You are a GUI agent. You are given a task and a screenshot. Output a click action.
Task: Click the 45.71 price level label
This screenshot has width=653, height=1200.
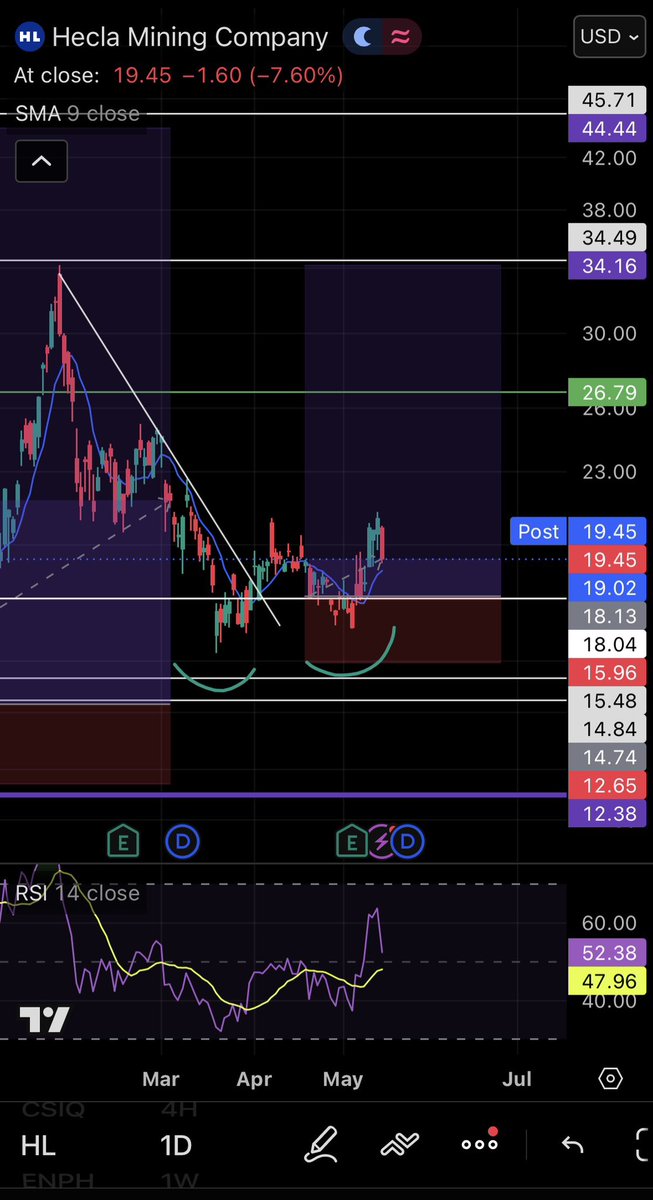(x=609, y=100)
